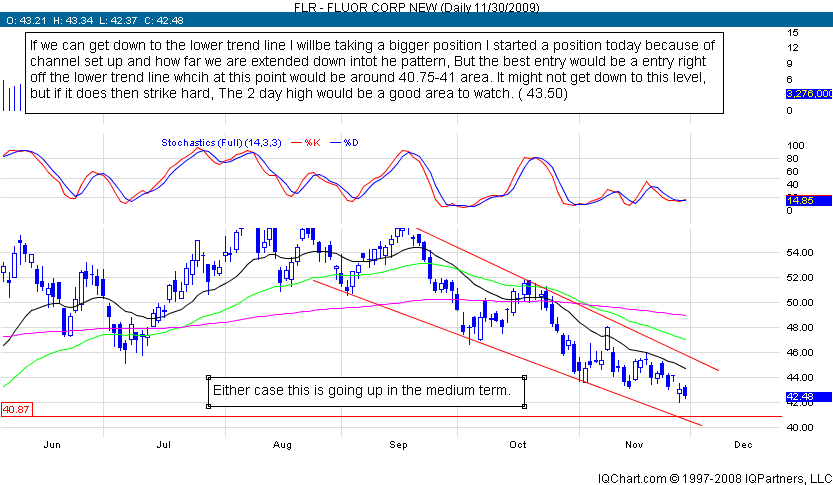Viewport: 833px width, 485px height.
Task: Click the 50.00 price axis label
Action: coord(800,302)
